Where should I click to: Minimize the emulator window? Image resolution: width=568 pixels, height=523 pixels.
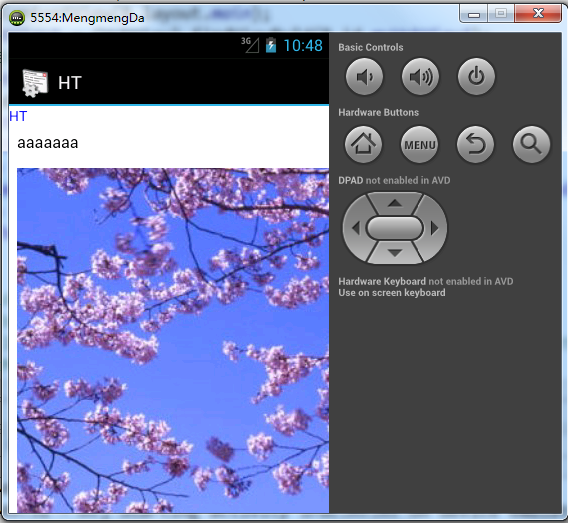click(x=474, y=14)
